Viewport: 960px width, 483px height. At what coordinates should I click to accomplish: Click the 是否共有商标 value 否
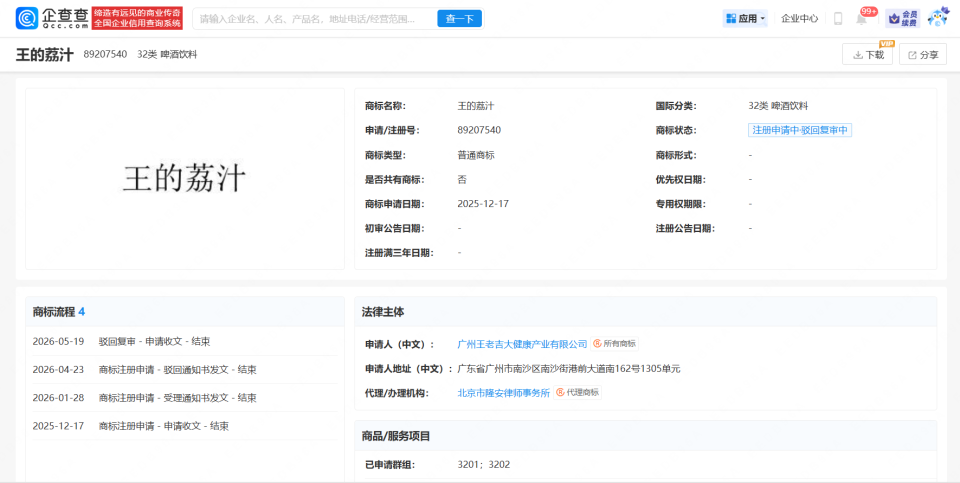click(x=462, y=179)
